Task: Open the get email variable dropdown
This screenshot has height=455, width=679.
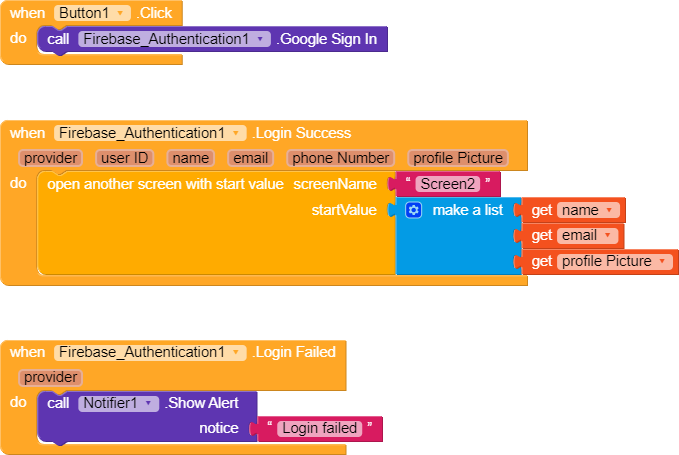Action: click(587, 236)
